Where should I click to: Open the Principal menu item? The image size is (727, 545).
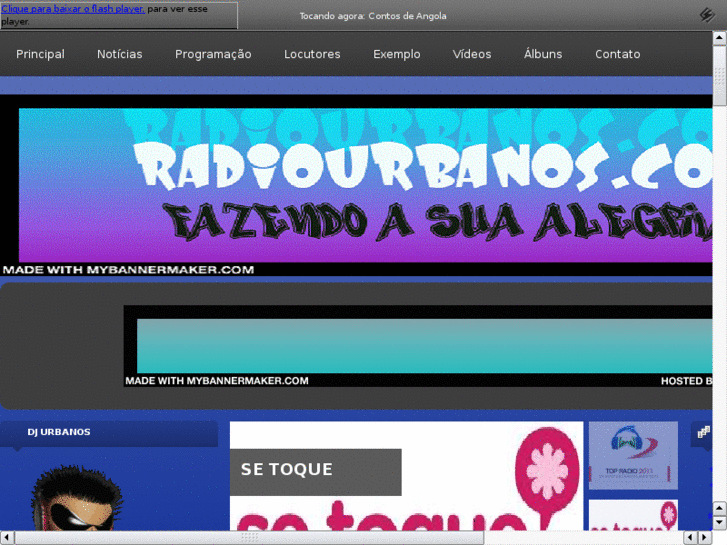click(40, 54)
